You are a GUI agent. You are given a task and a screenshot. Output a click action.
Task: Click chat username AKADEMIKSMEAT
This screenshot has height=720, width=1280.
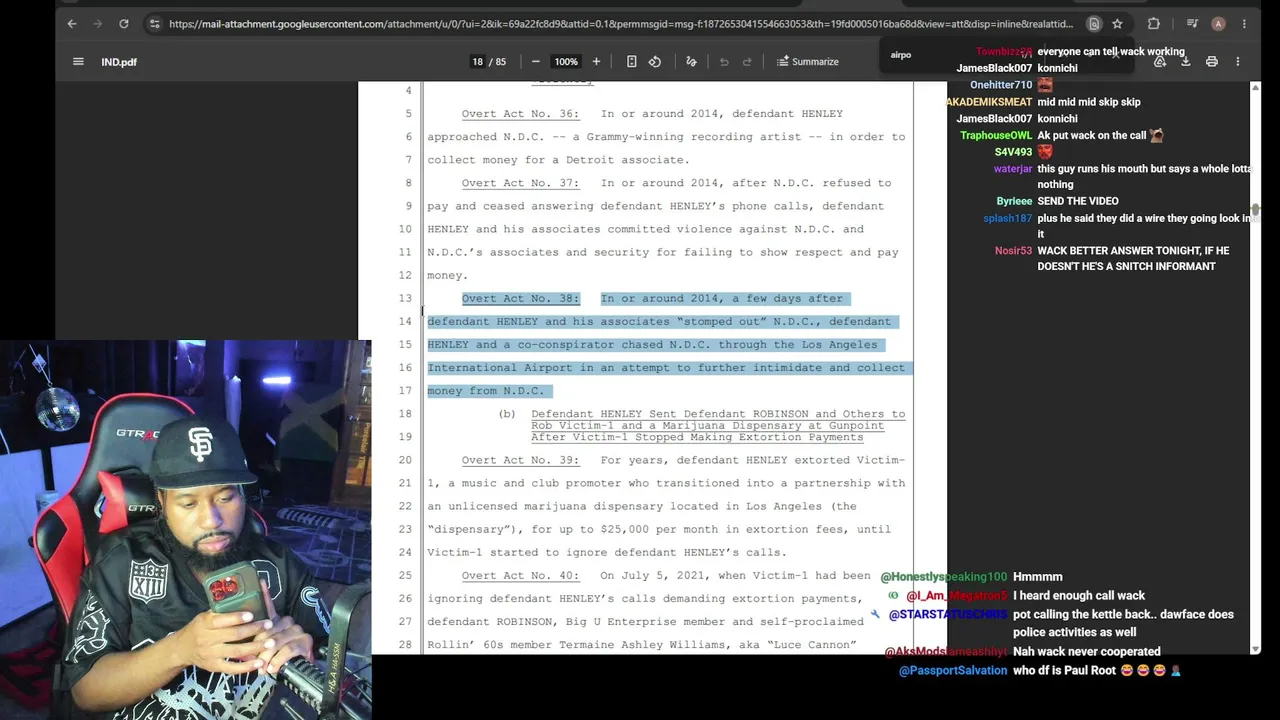tap(989, 102)
